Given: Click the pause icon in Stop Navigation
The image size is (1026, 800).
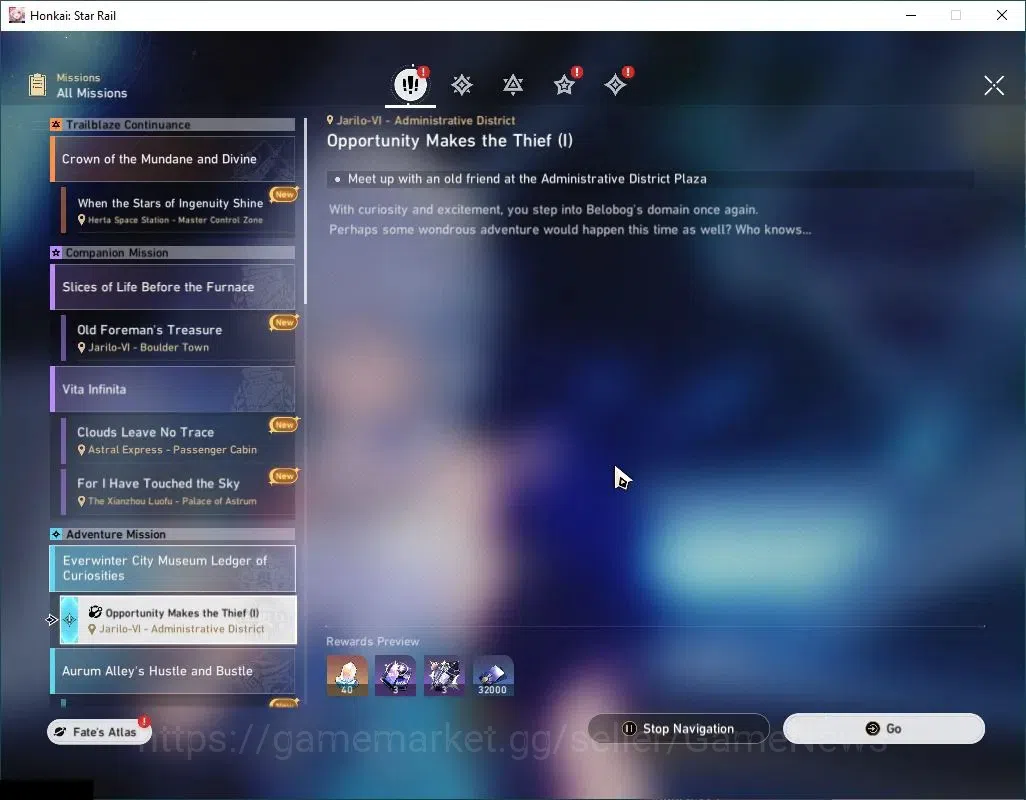Looking at the screenshot, I should point(629,729).
